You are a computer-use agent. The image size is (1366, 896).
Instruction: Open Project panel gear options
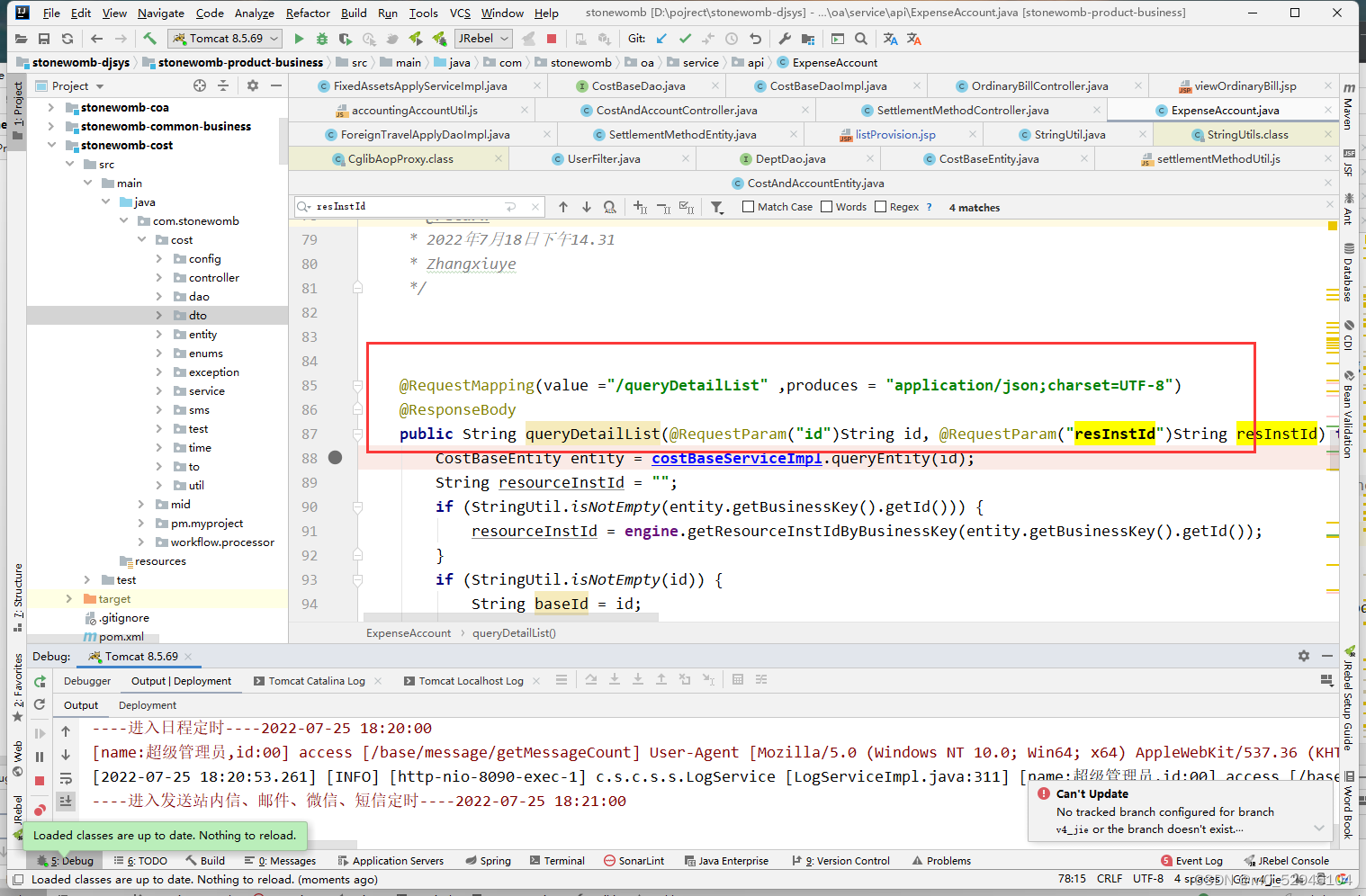click(x=253, y=85)
